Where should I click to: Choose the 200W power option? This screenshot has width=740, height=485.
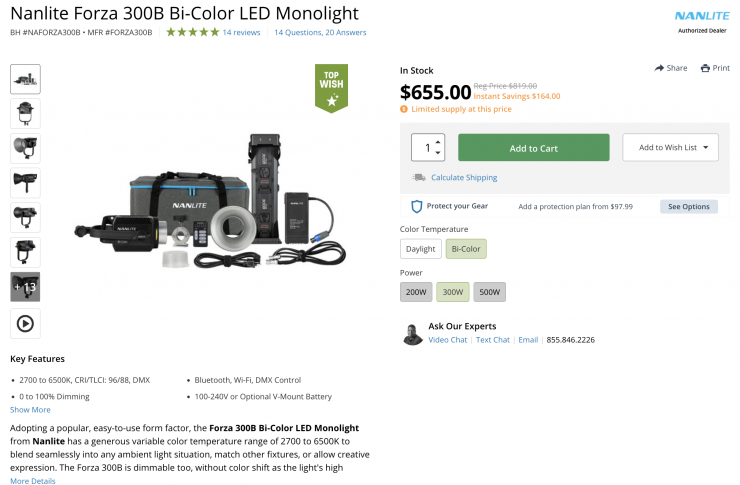[416, 292]
